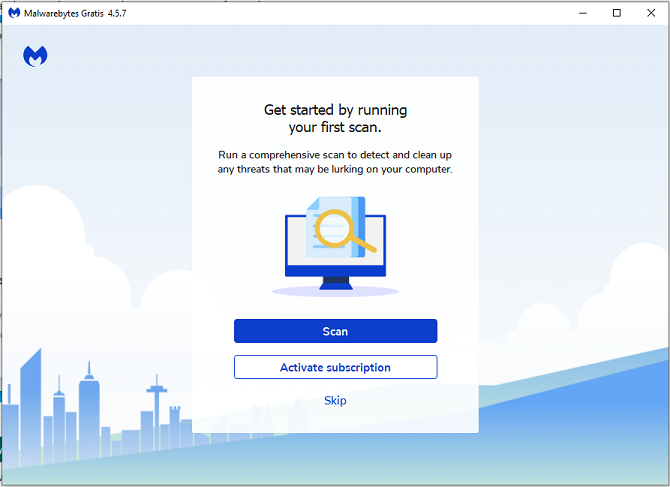This screenshot has height=487, width=670.
Task: Click the monitor stand in the illustration
Action: coord(335,283)
